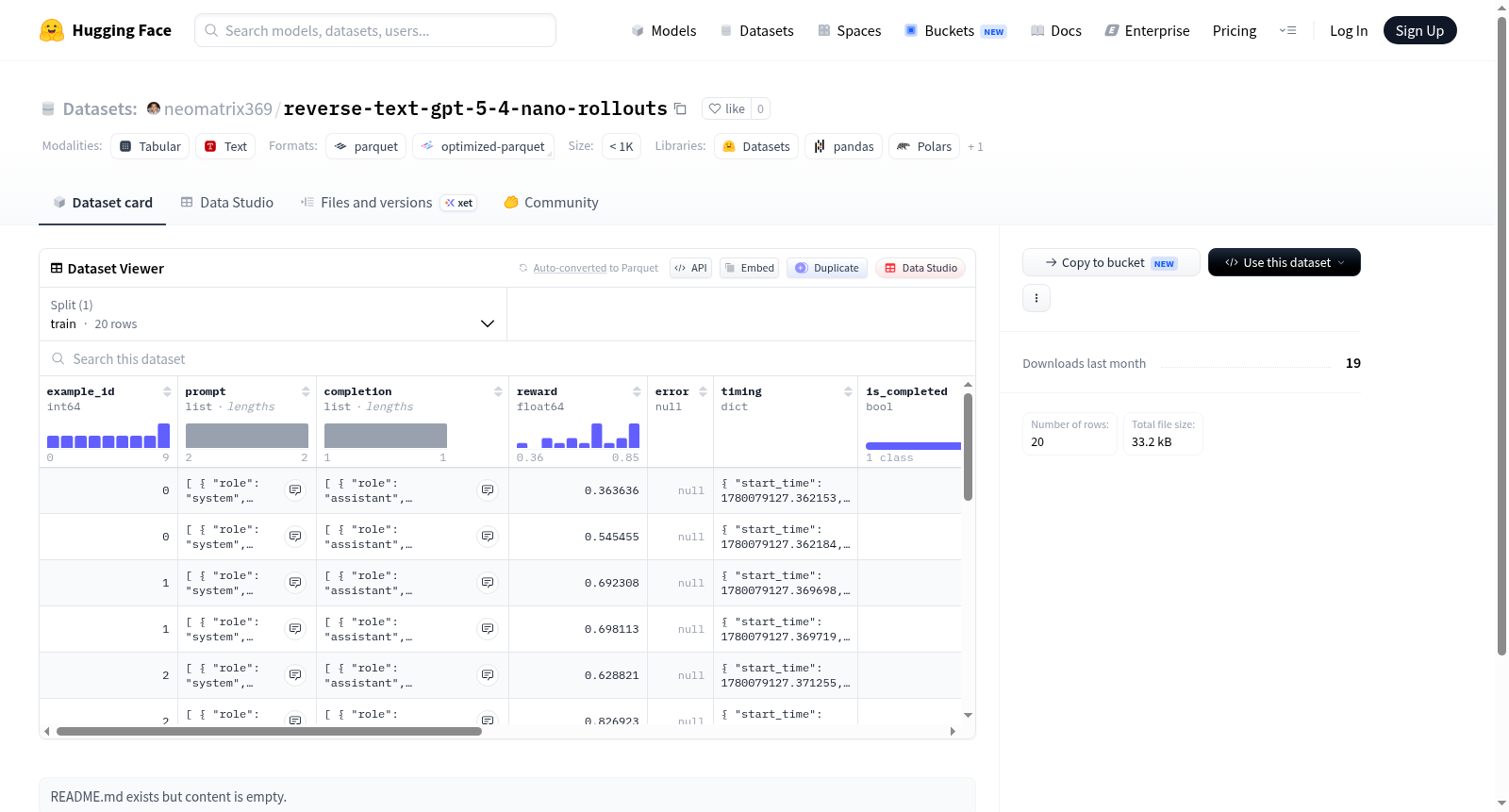The height and width of the screenshot is (812, 1509).
Task: Click the Hugging Face logo icon
Action: (52, 30)
